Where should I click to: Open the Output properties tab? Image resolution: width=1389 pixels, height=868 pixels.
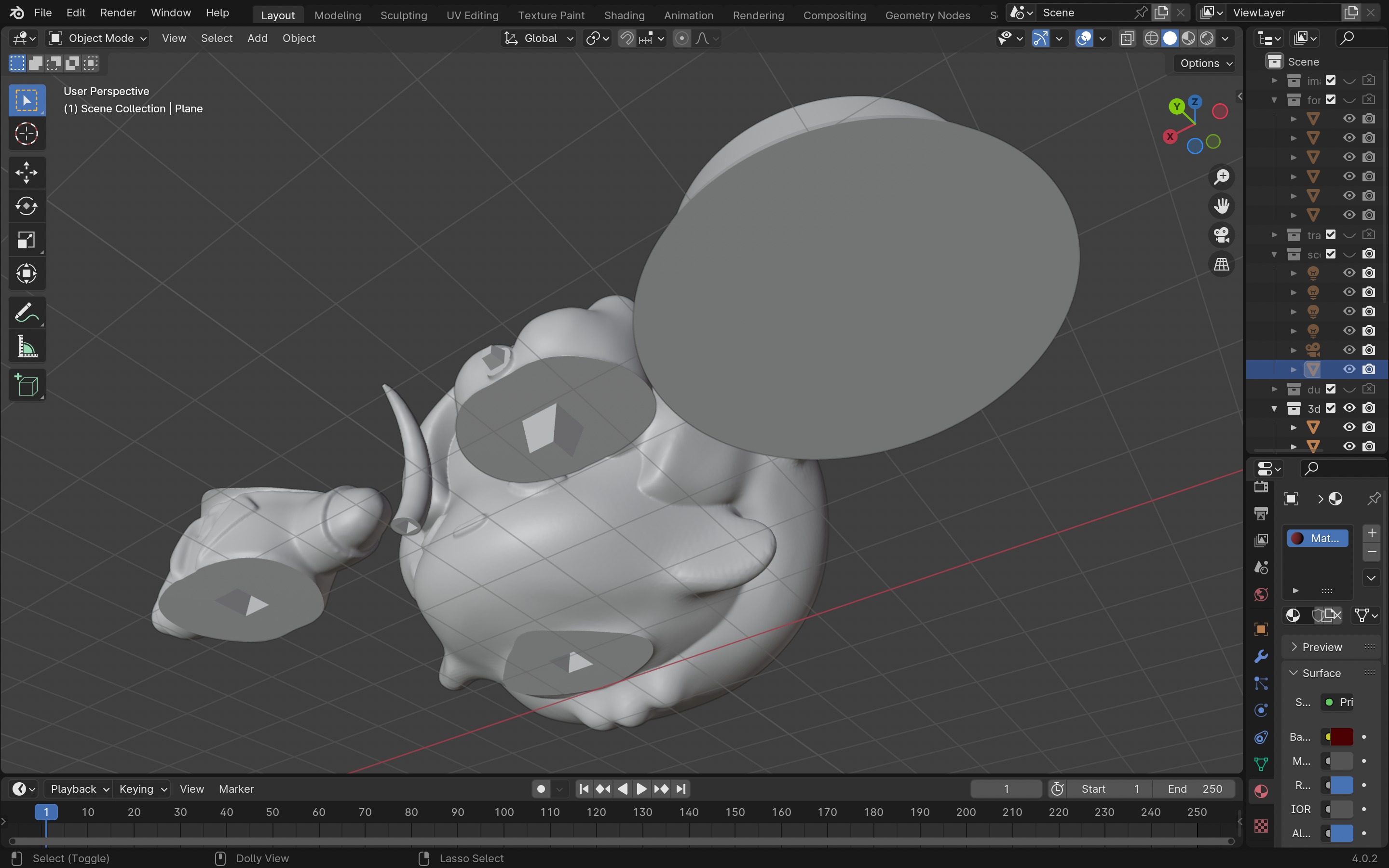click(1261, 513)
